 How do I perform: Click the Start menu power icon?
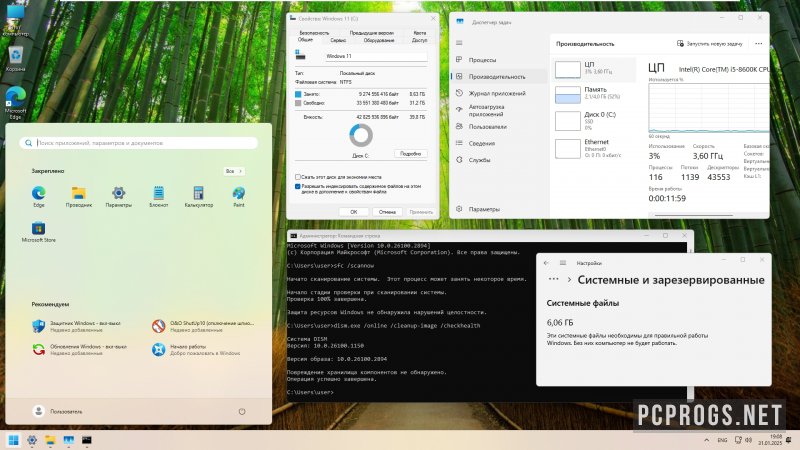click(x=242, y=411)
